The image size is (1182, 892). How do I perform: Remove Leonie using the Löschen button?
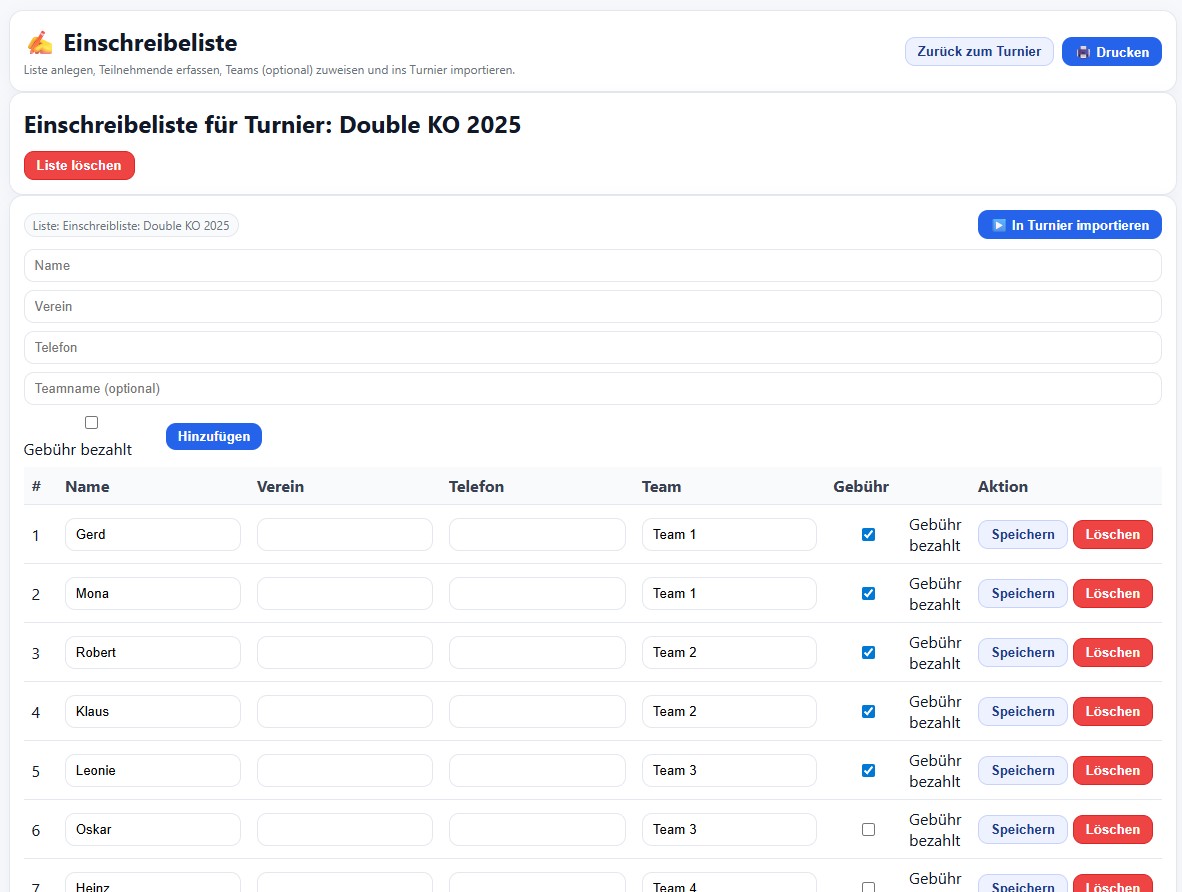[1112, 771]
